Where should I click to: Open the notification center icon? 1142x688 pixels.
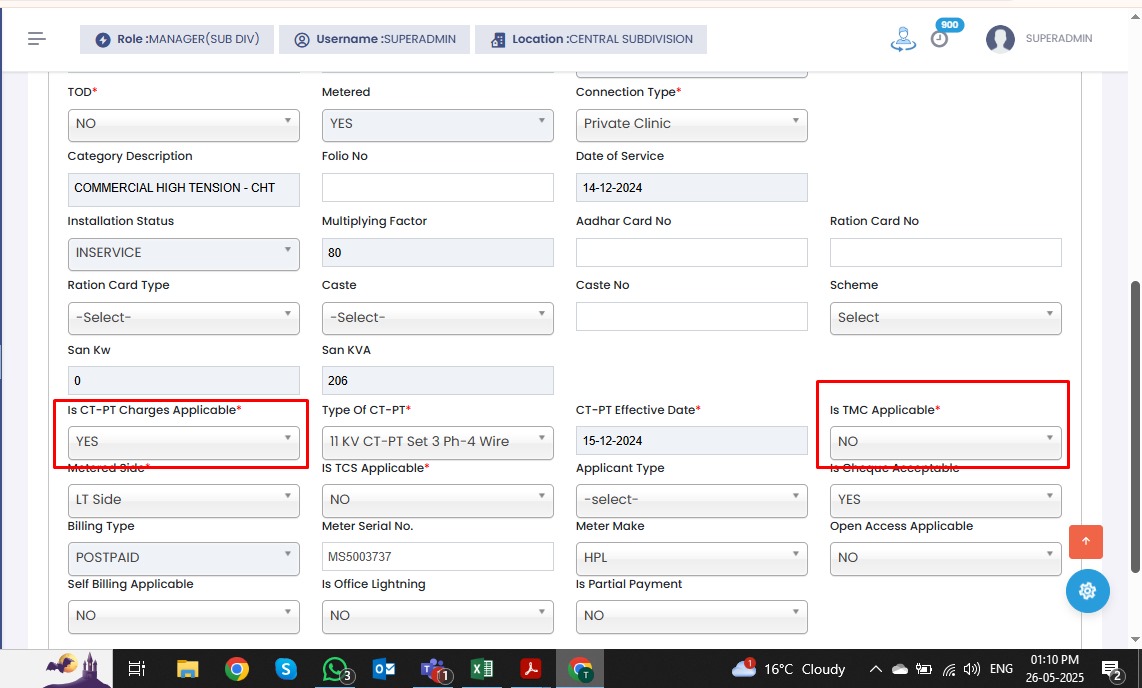click(1111, 669)
